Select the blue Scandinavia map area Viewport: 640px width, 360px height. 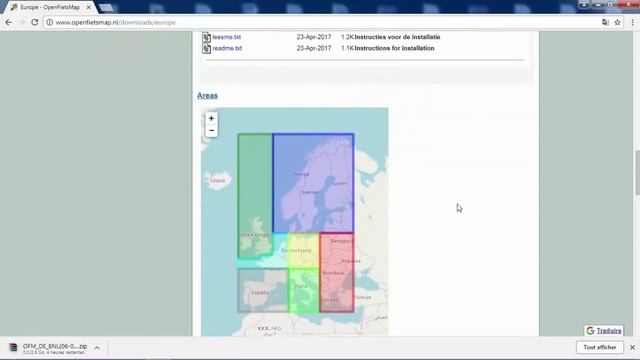pyautogui.click(x=313, y=183)
